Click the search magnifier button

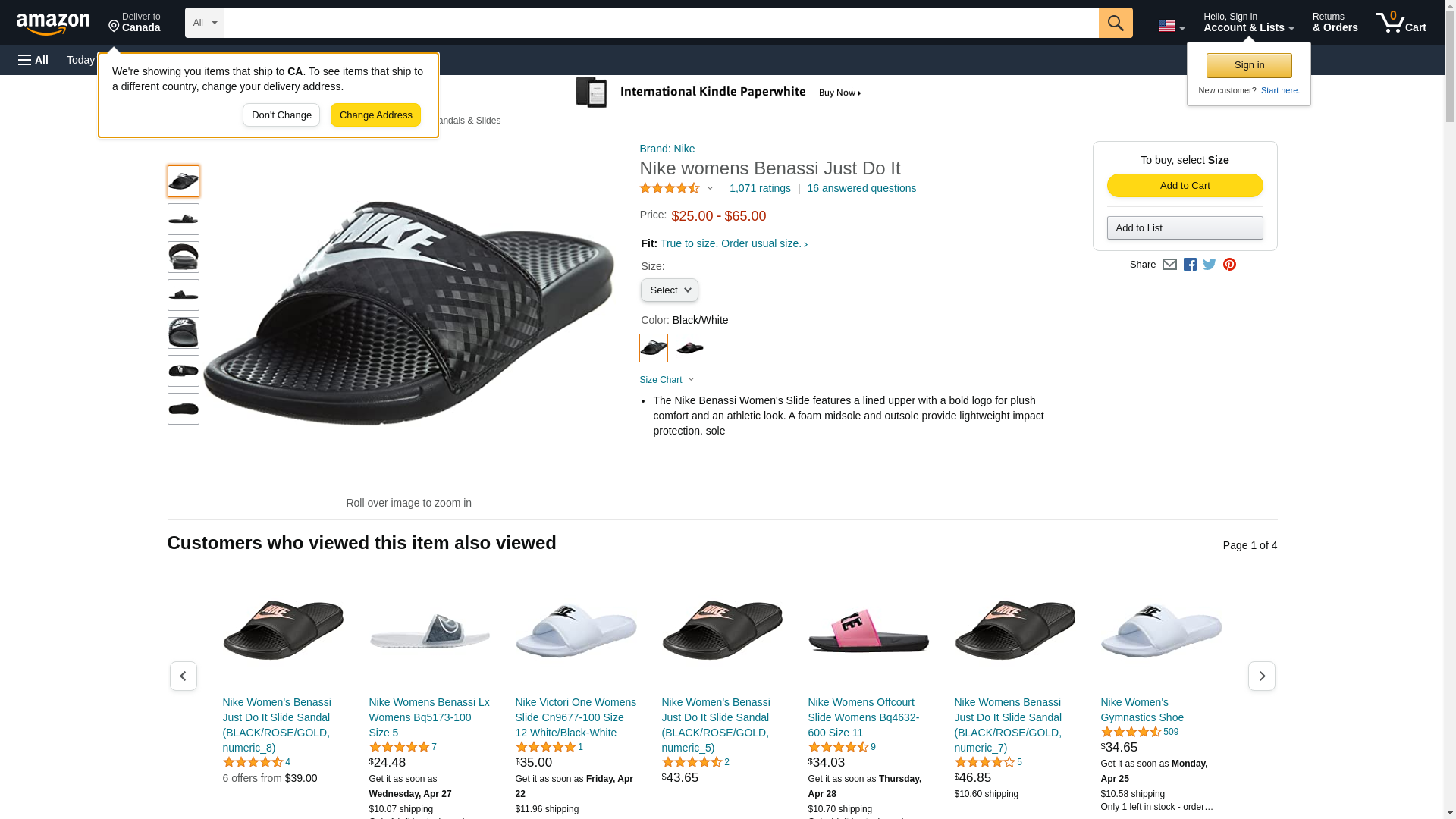point(1115,23)
